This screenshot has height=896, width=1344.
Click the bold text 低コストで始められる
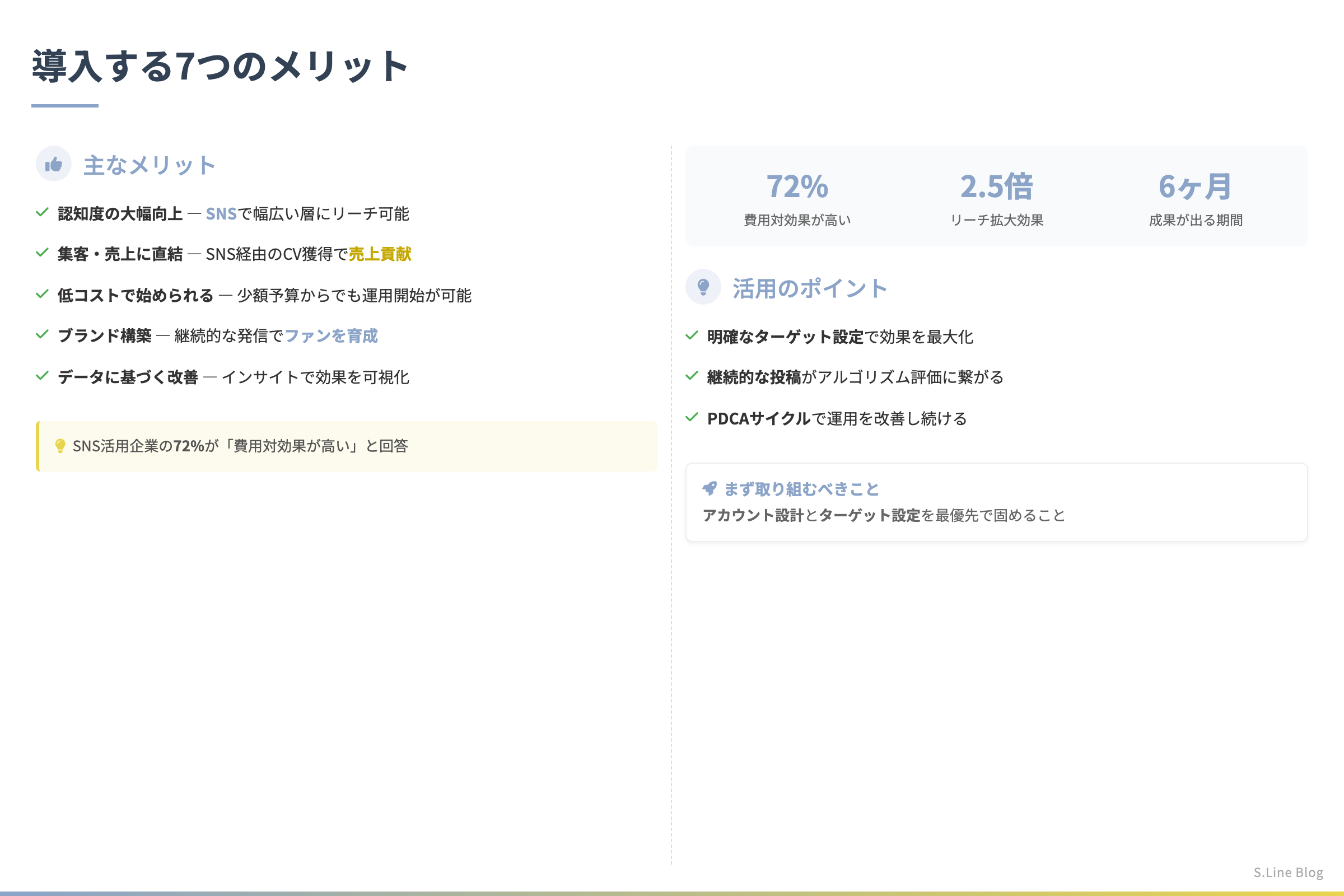pyautogui.click(x=136, y=296)
